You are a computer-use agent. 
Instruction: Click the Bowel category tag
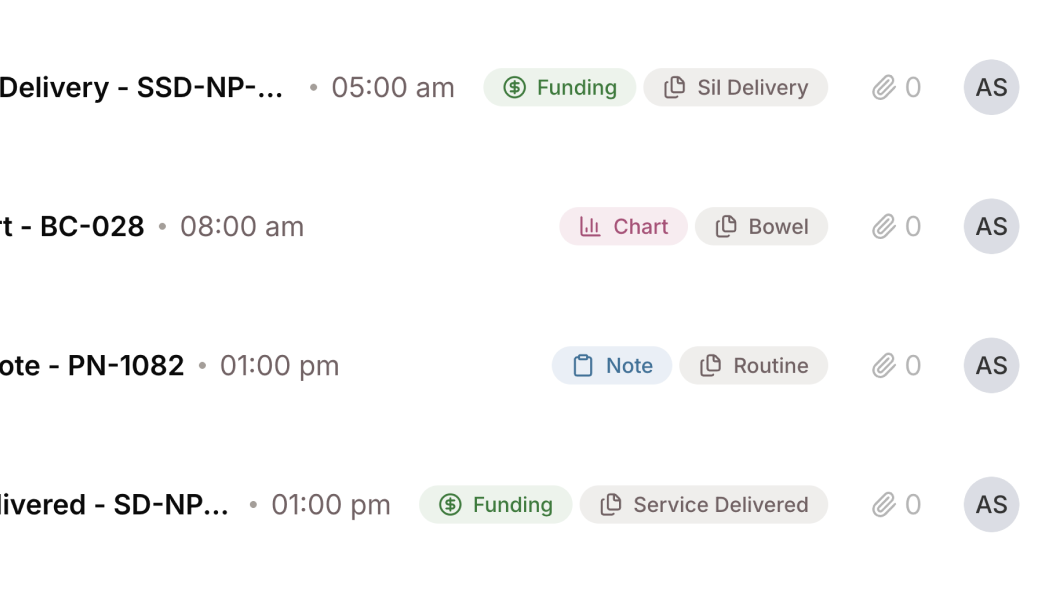761,227
